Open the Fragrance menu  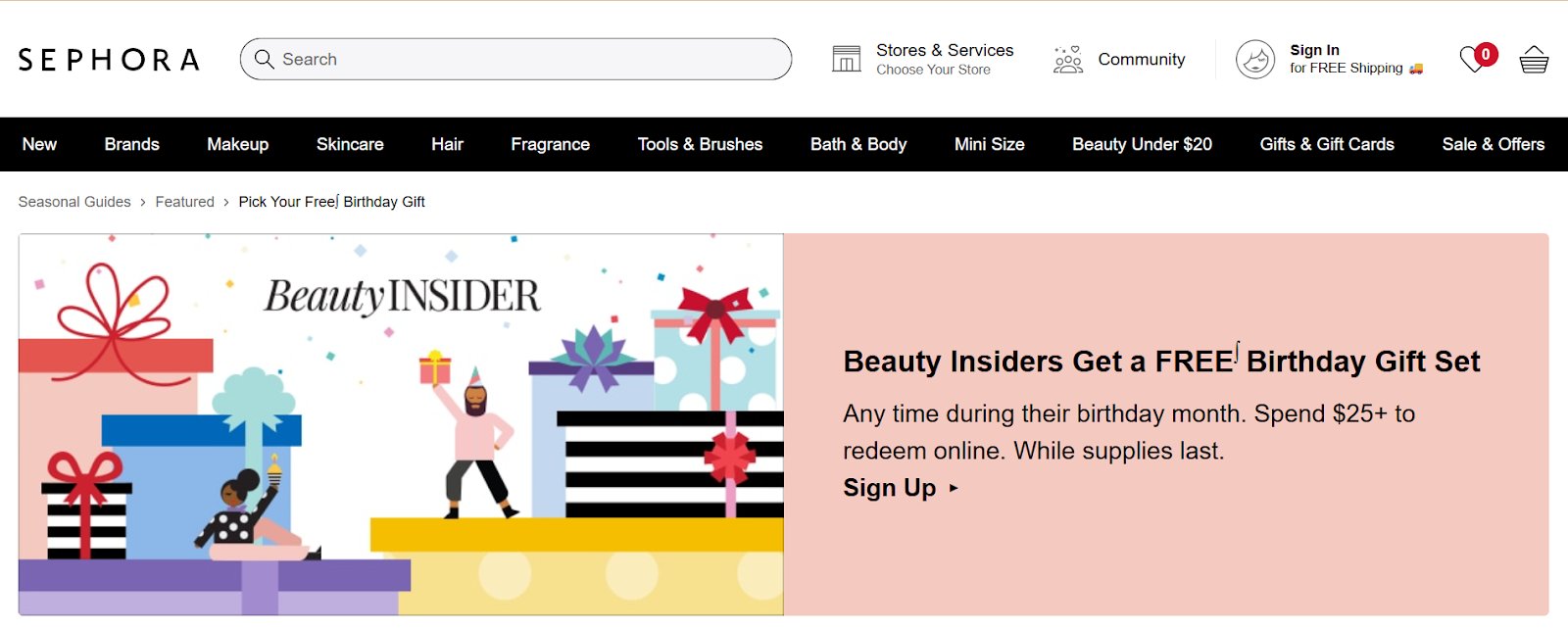[550, 144]
